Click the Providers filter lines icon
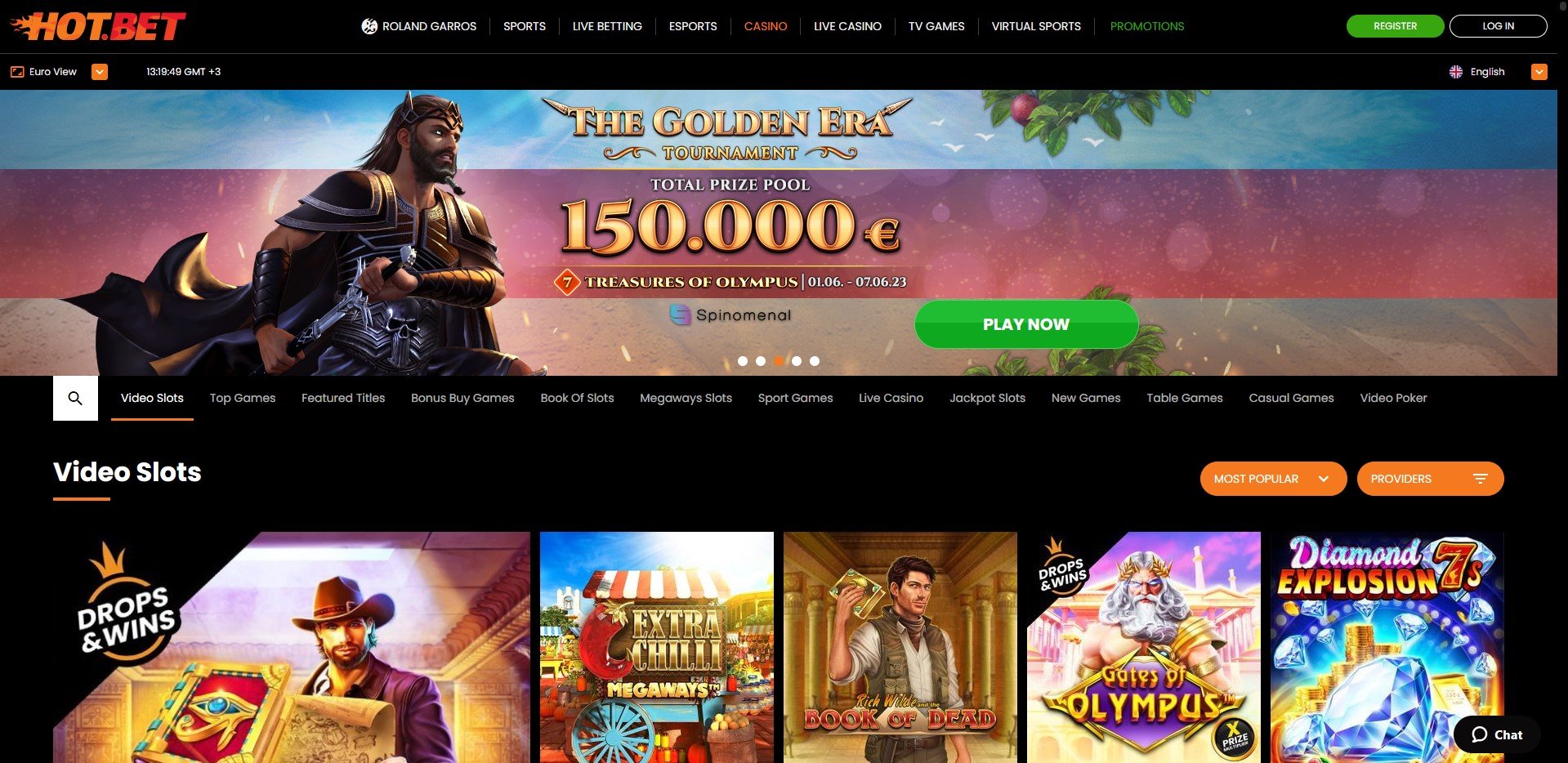Screen dimensions: 1568x763 1481,479
